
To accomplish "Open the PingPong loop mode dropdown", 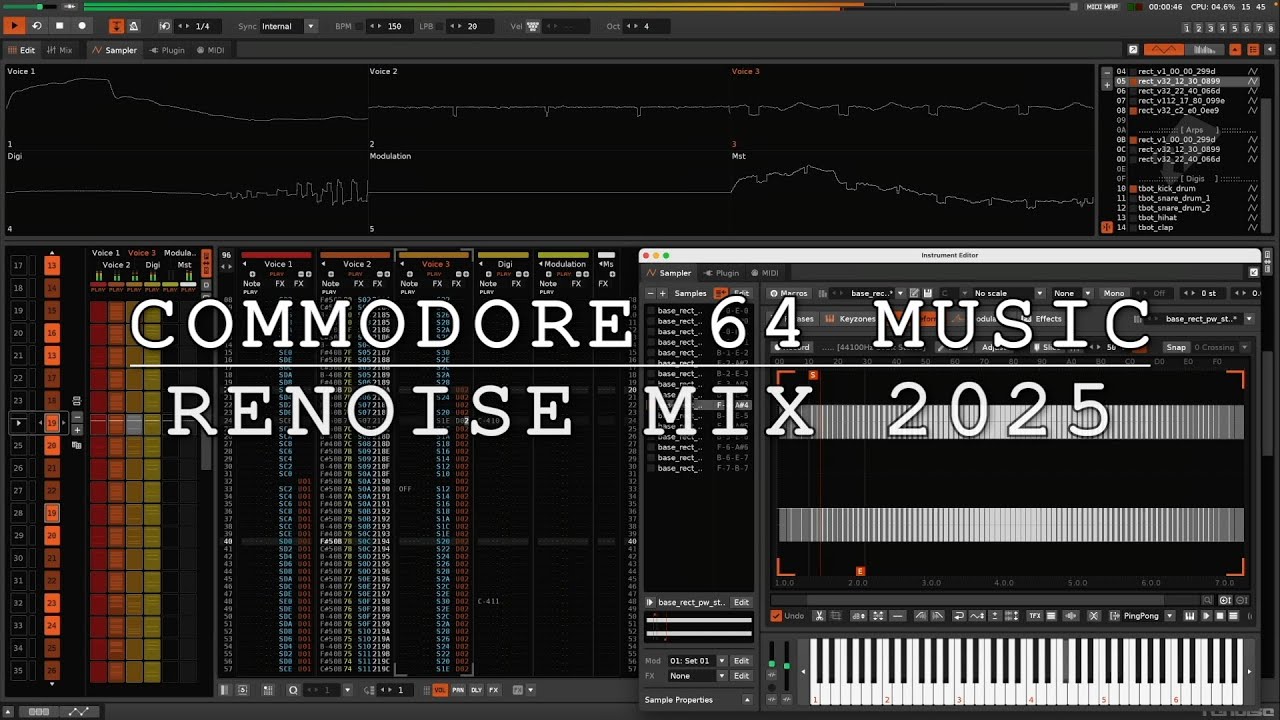I will [x=1144, y=616].
